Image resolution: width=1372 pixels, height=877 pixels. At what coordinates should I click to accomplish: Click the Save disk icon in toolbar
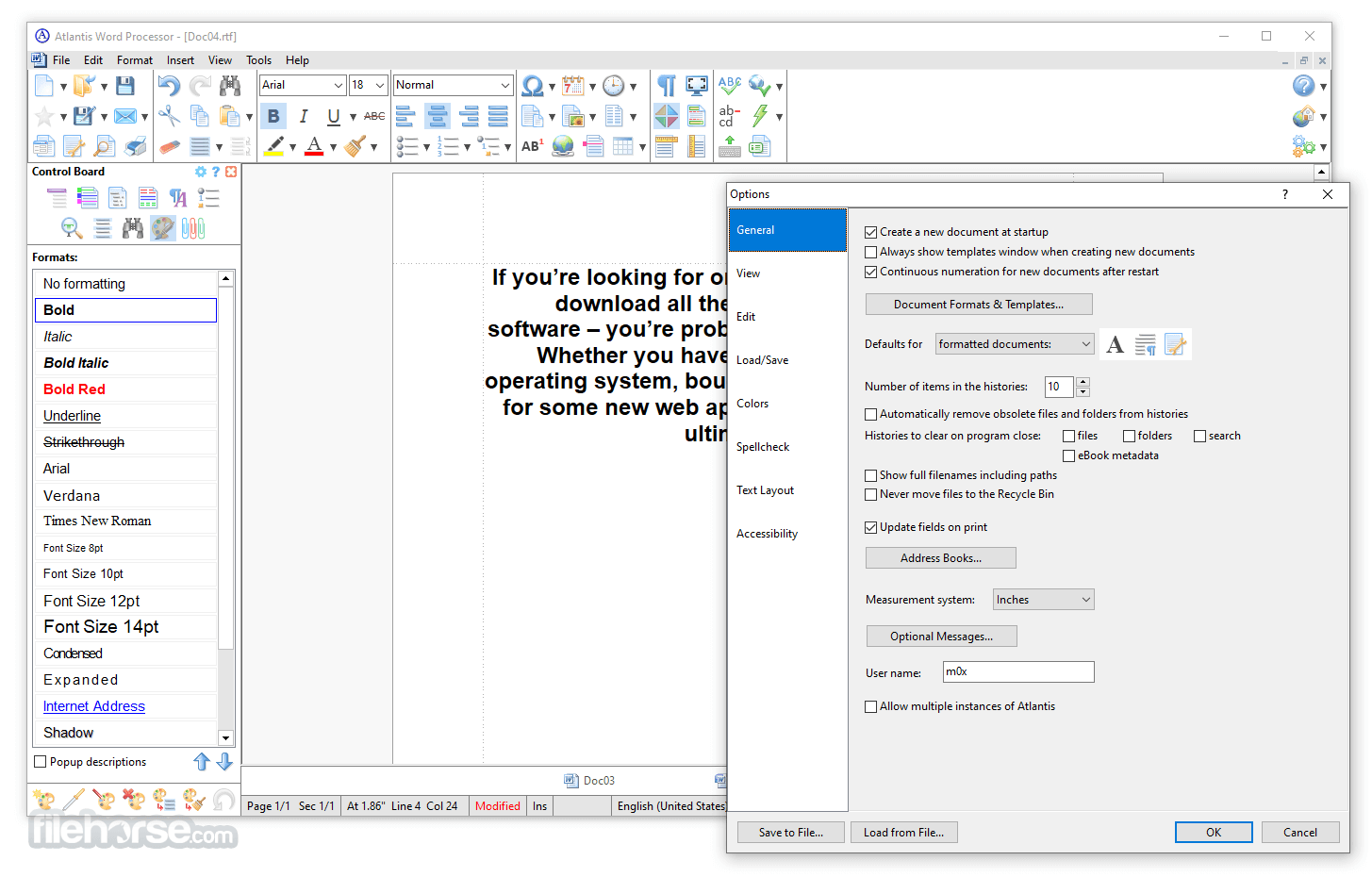click(x=124, y=86)
